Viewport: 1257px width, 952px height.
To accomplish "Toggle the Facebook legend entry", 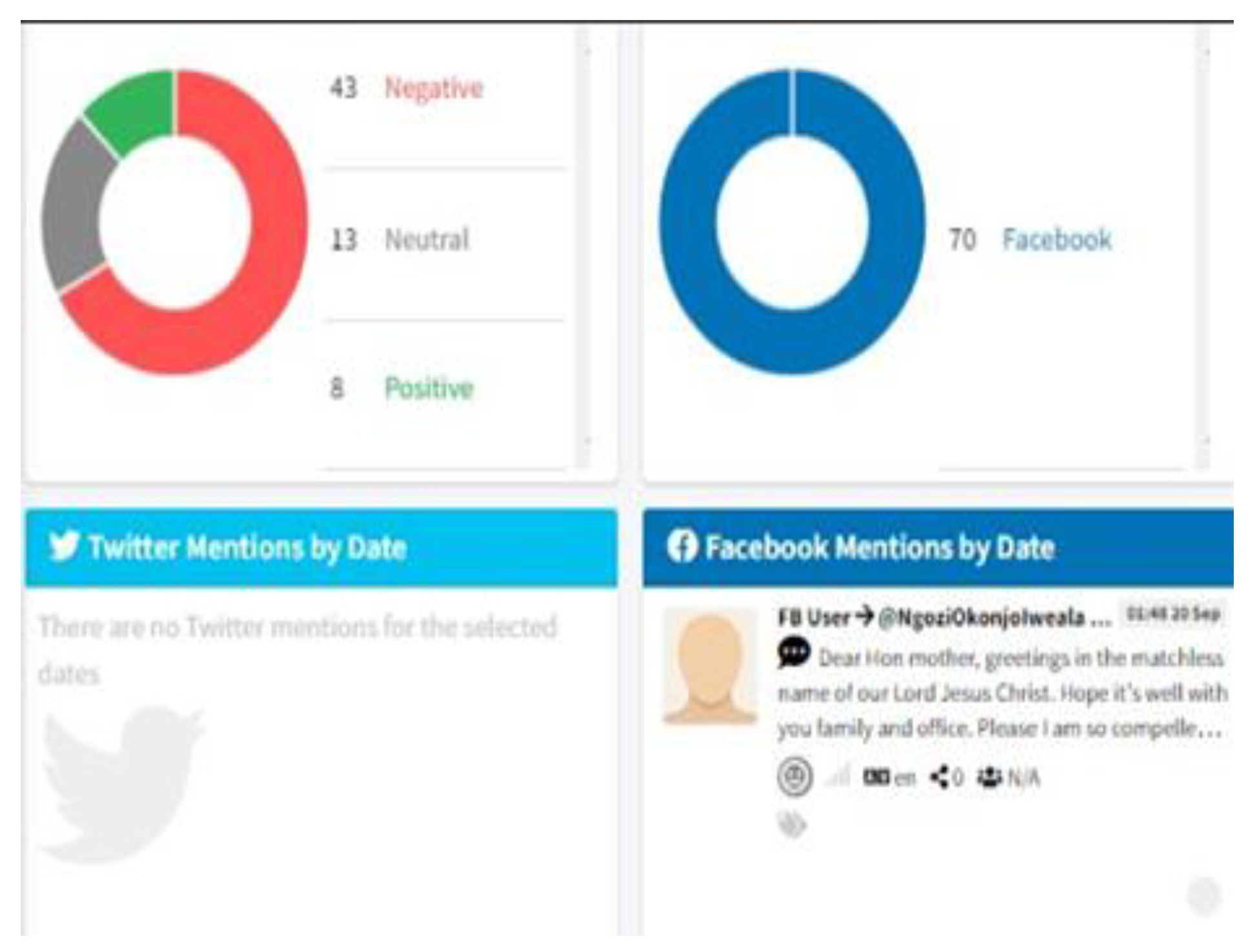I will (1056, 240).
